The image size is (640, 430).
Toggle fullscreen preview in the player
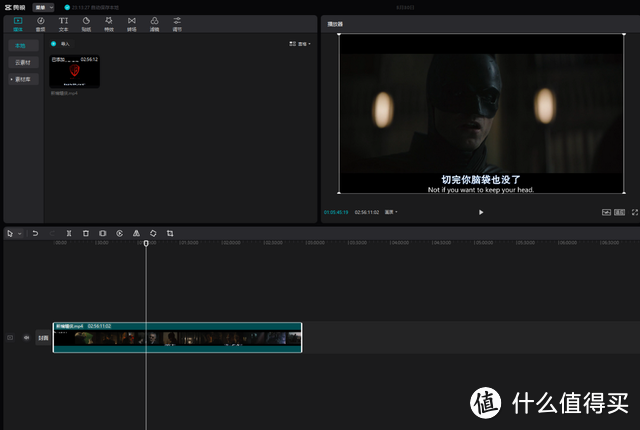634,212
